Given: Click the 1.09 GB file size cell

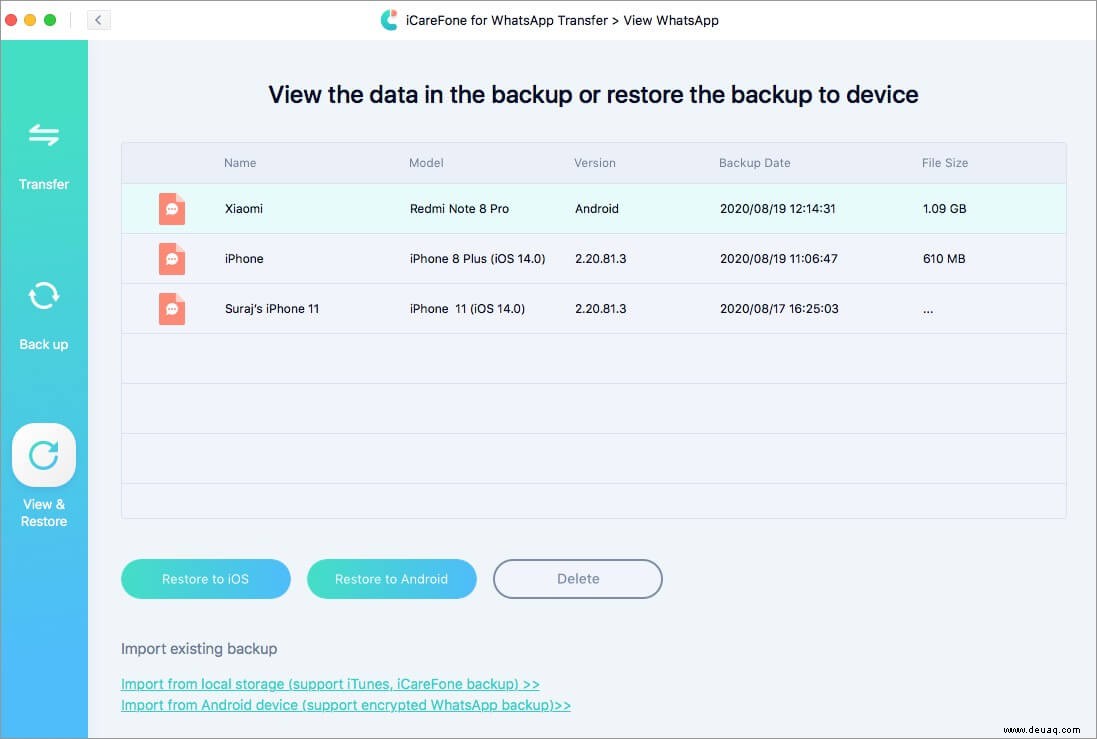Looking at the screenshot, I should click(944, 209).
